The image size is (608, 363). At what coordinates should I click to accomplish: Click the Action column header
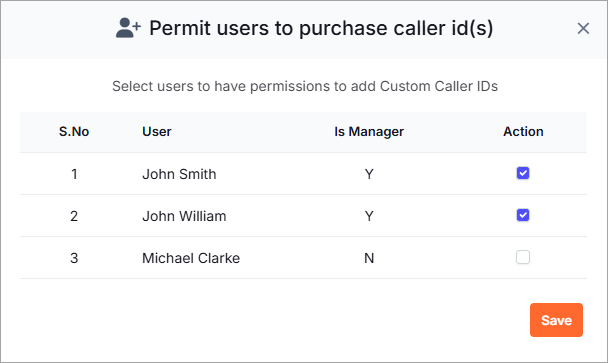[523, 131]
